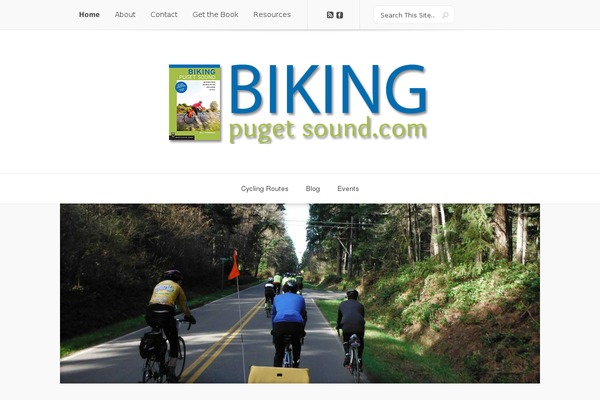This screenshot has height=400, width=600.
Task: Click the cyclist in the blue jacket
Action: point(289,322)
